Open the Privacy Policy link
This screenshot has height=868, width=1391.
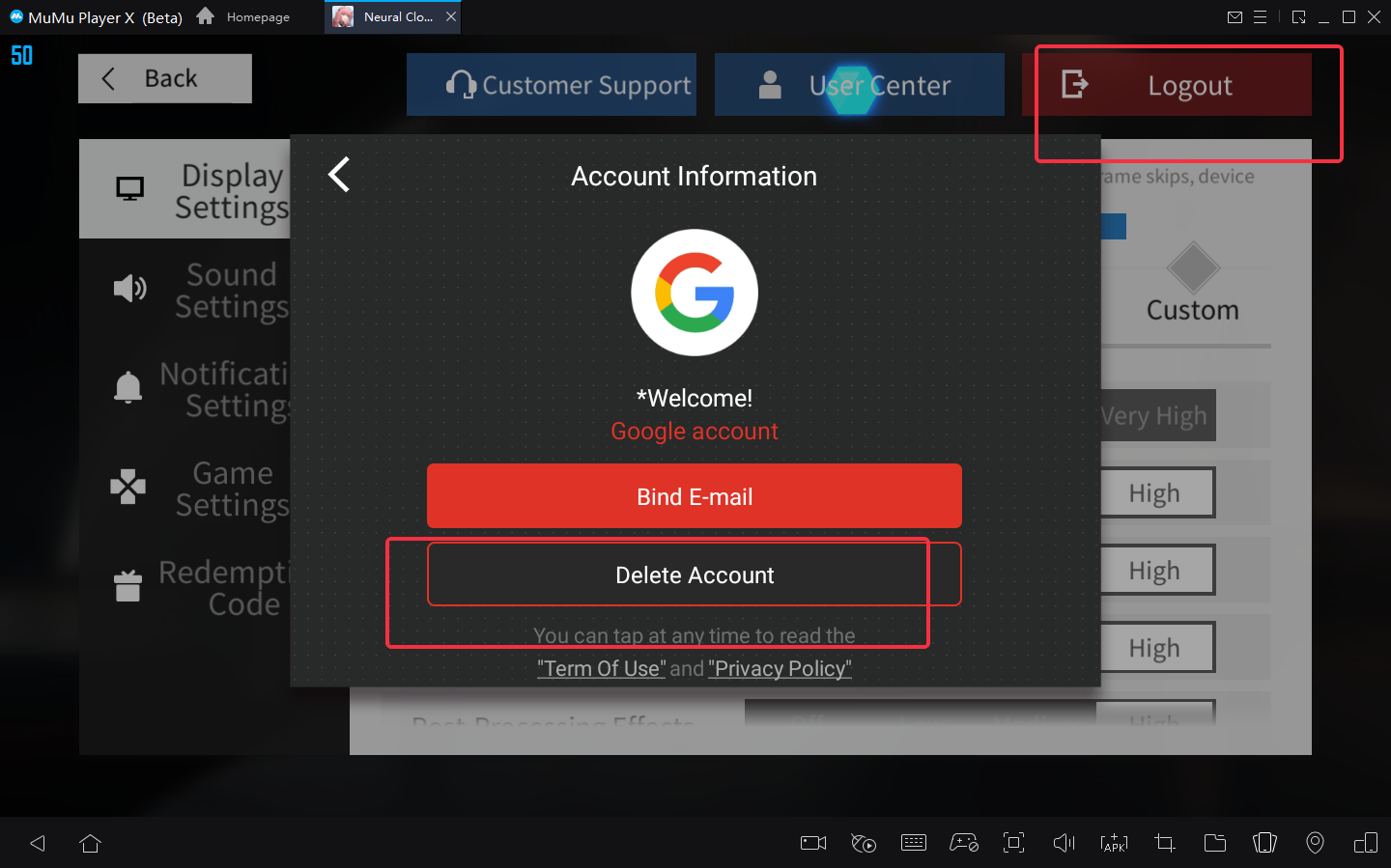781,668
